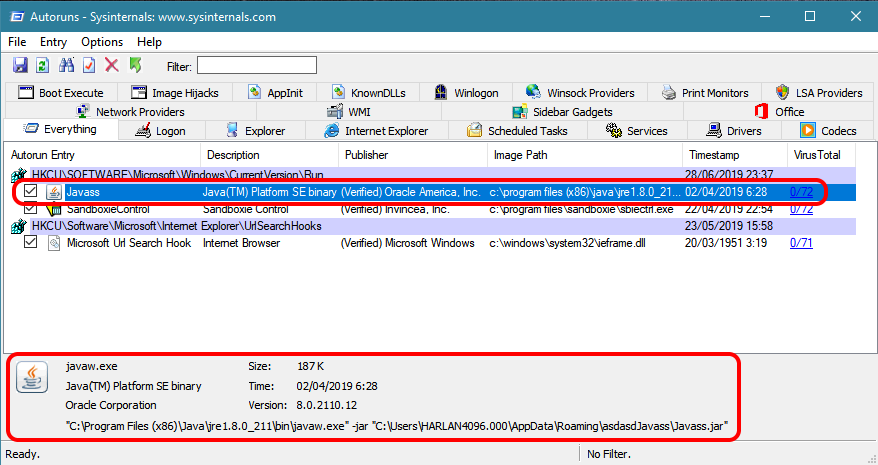Click the green arrow toolbar icon
The width and height of the screenshot is (878, 465).
136,65
